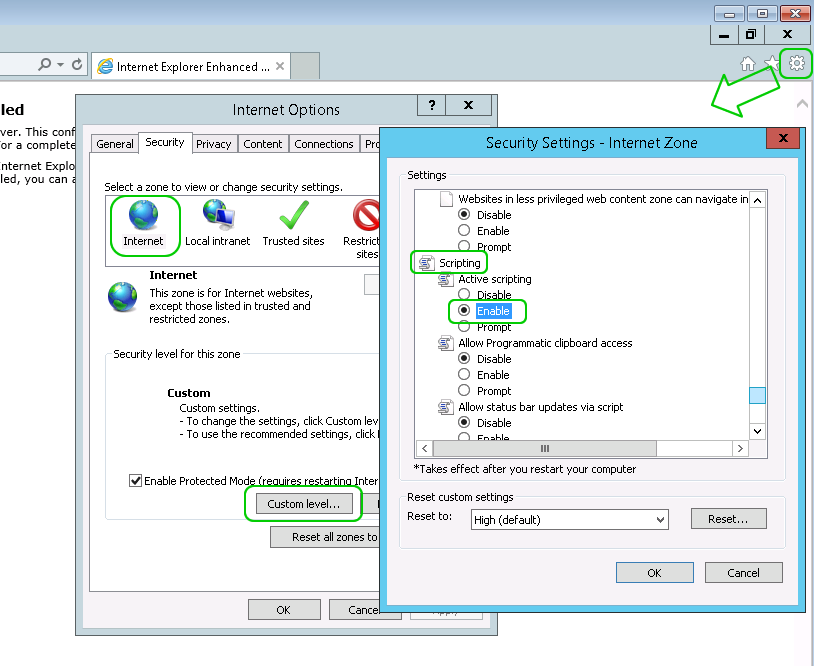The width and height of the screenshot is (814, 666).
Task: Select Enable for Programmatic clipboard access
Action: [x=464, y=374]
